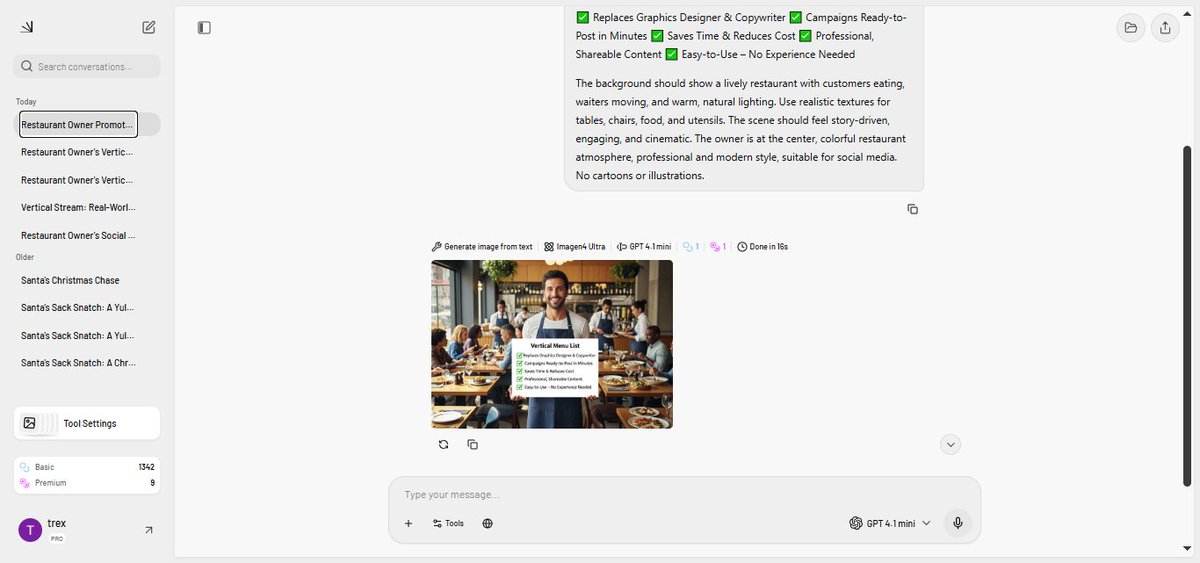The width and height of the screenshot is (1200, 563).
Task: Click the scroll-to-bottom chevron button
Action: [951, 444]
